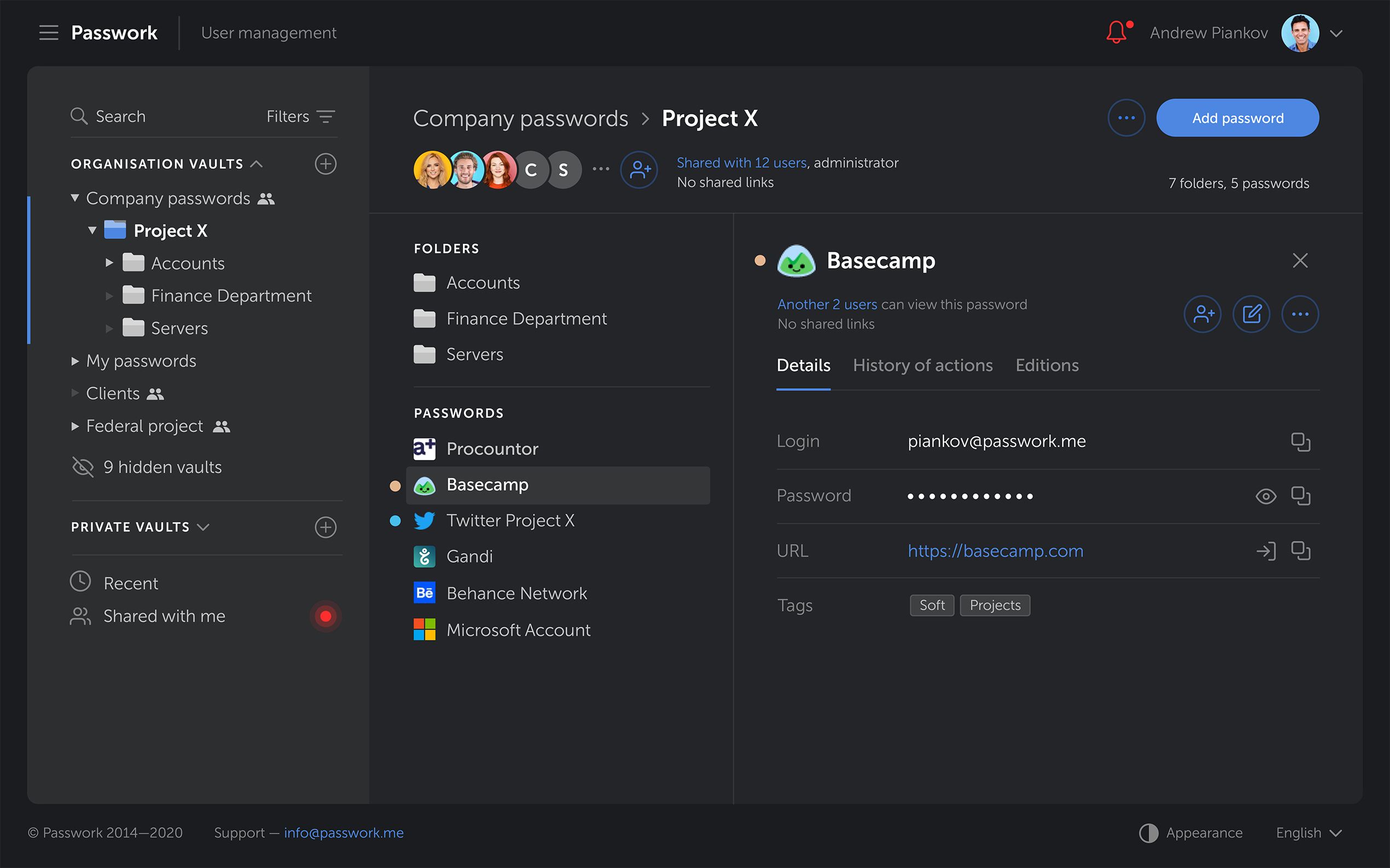Click the blue color dot beside Twitter Project X
The width and height of the screenshot is (1390, 868).
click(395, 521)
